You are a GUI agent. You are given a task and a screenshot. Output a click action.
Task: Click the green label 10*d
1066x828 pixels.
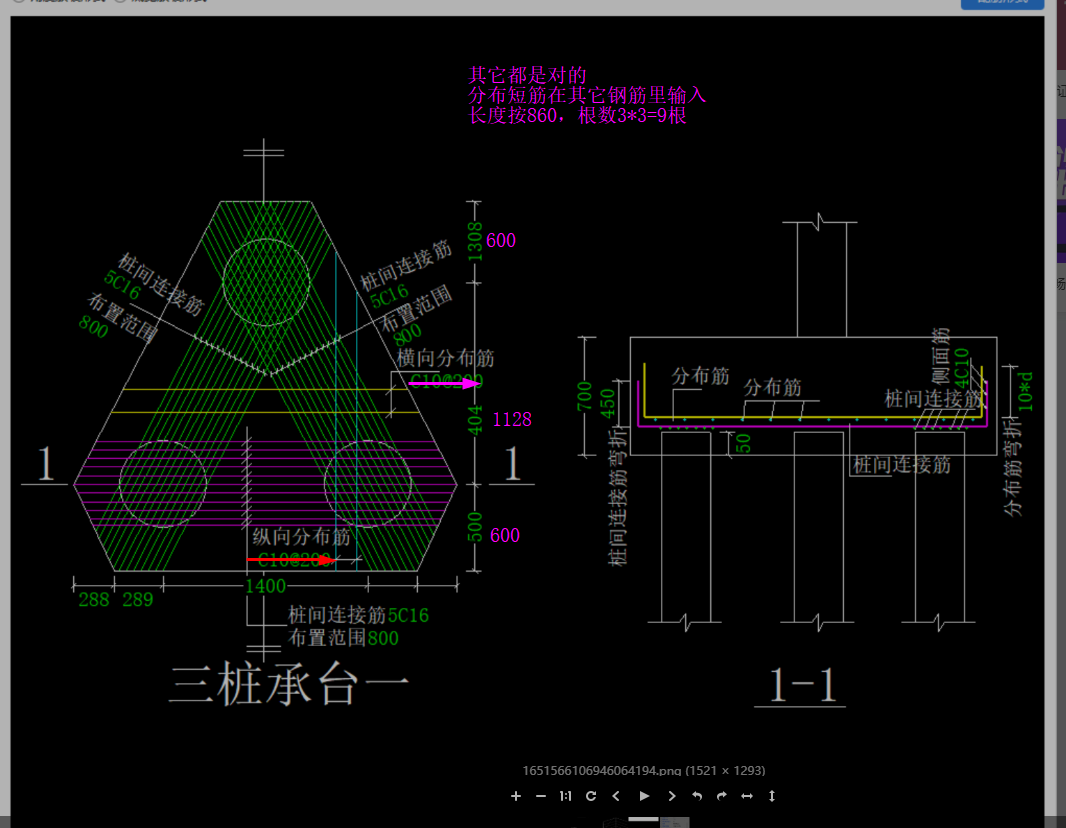pos(1025,392)
